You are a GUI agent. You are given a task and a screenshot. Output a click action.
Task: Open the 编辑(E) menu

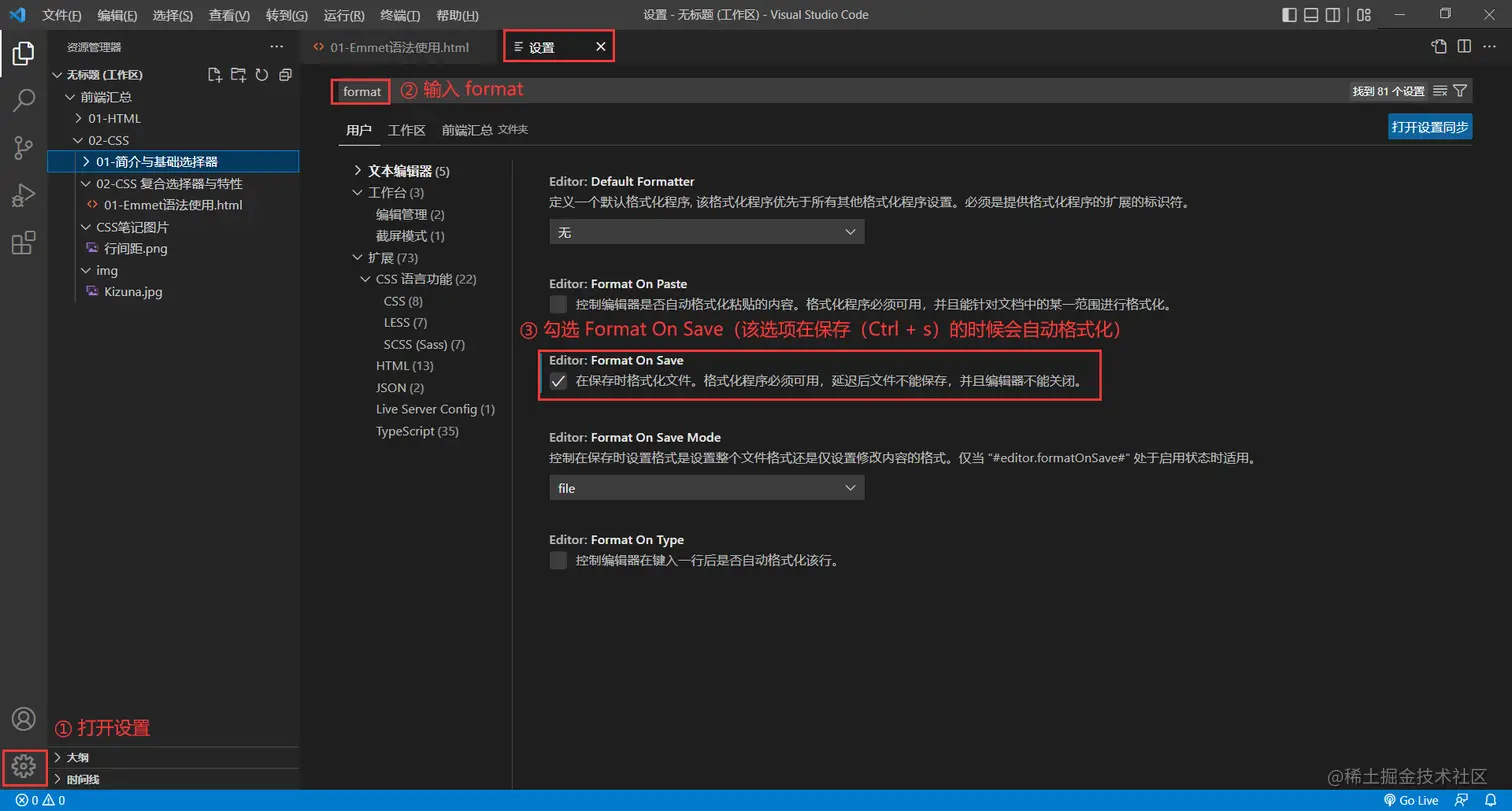pos(118,15)
